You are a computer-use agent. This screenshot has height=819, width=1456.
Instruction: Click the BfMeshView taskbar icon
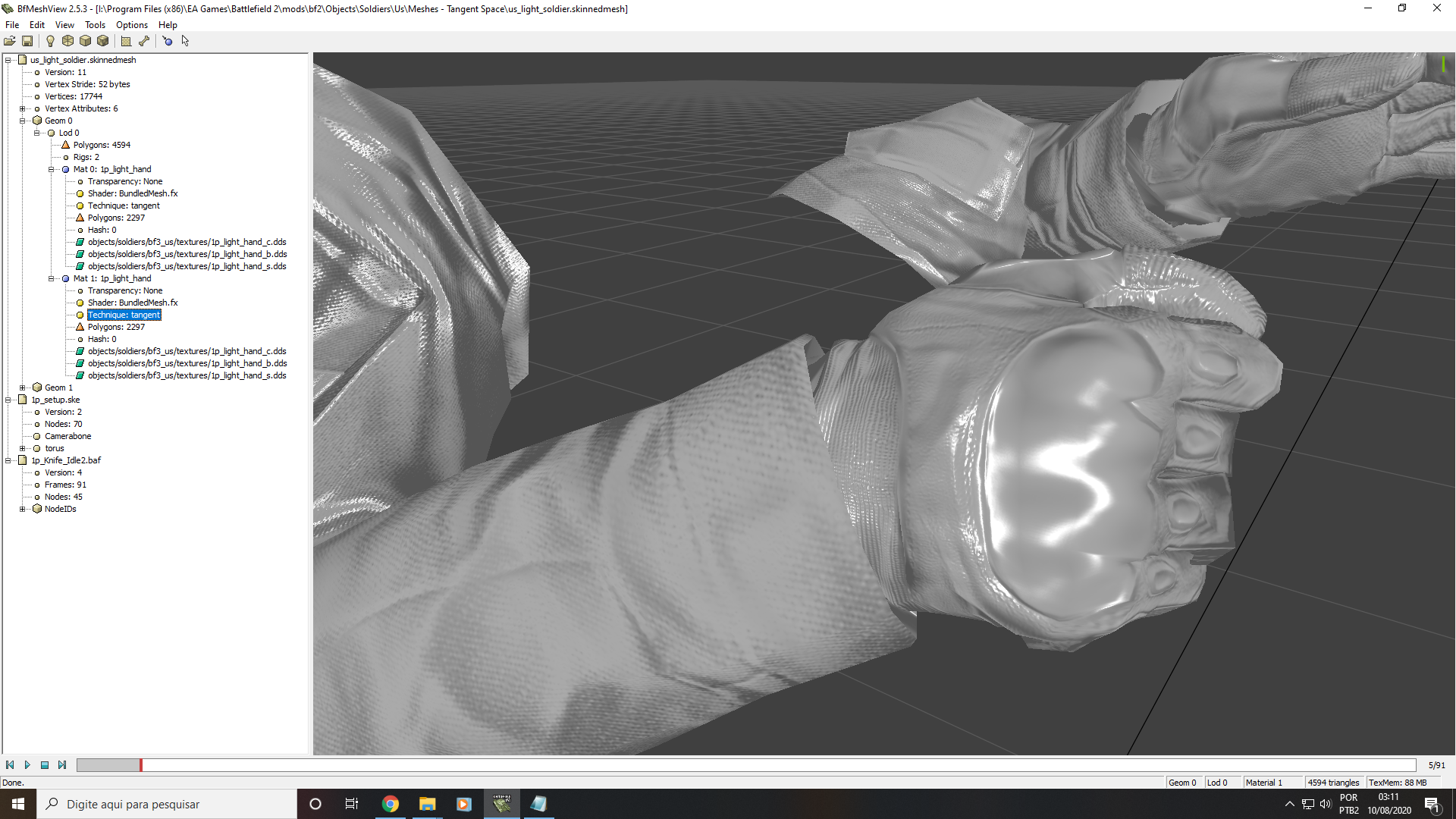coord(501,804)
